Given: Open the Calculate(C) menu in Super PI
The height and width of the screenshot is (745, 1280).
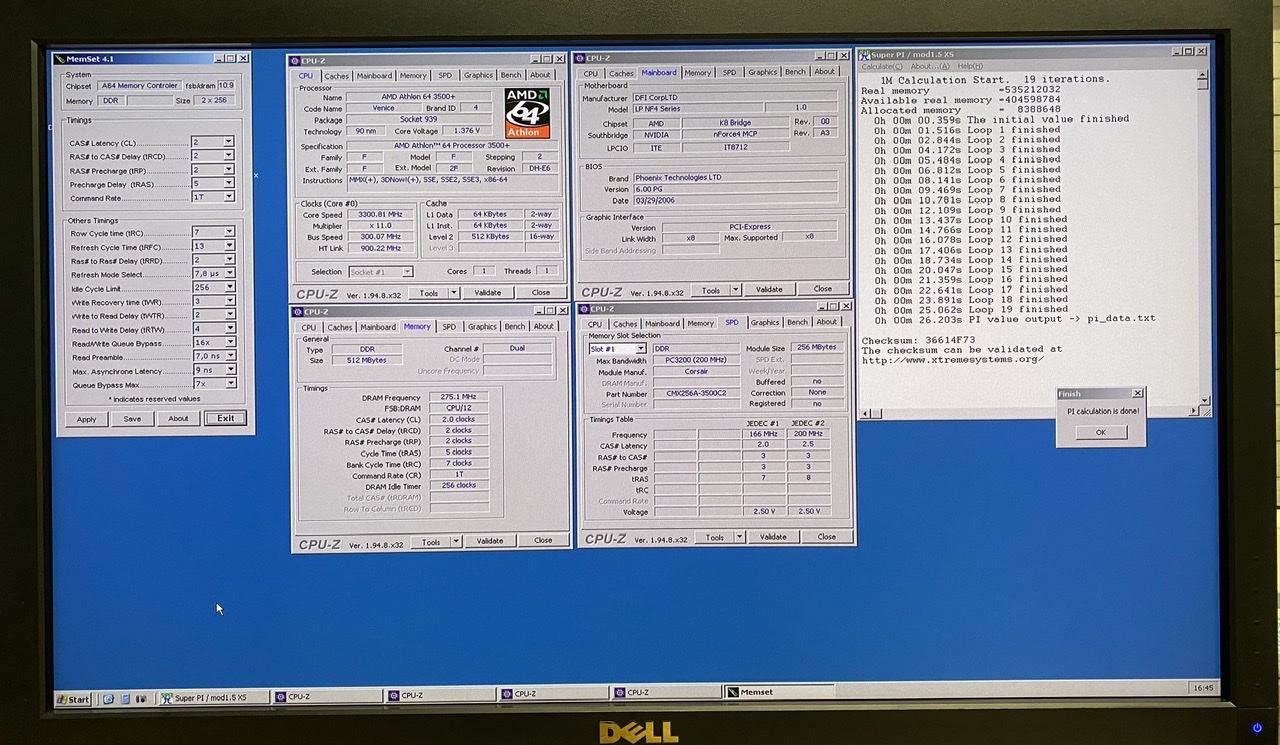Looking at the screenshot, I should (882, 66).
